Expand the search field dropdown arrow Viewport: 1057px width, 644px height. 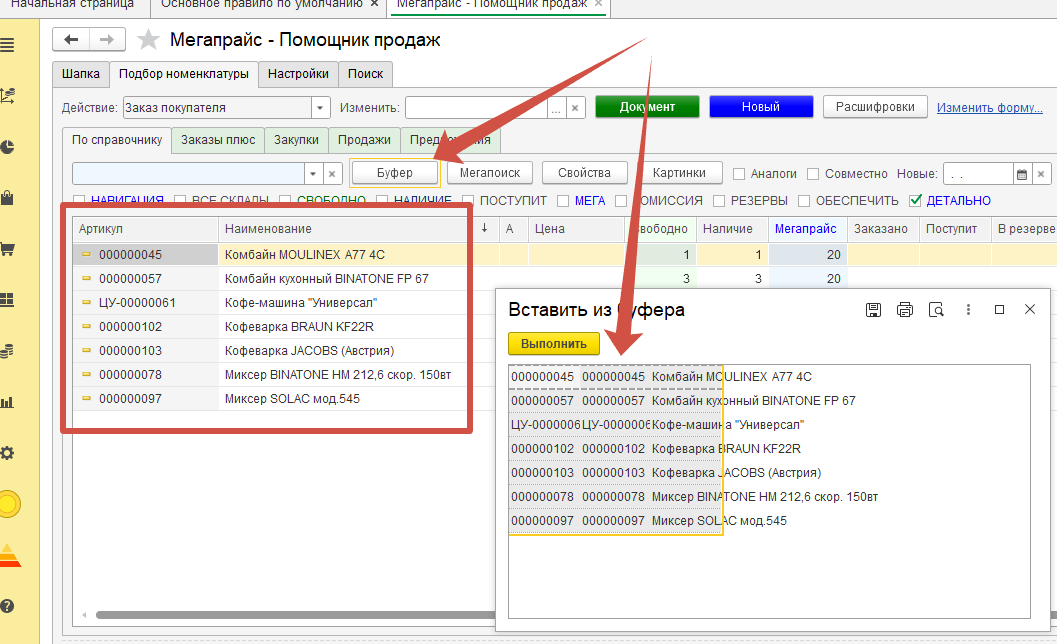point(313,174)
